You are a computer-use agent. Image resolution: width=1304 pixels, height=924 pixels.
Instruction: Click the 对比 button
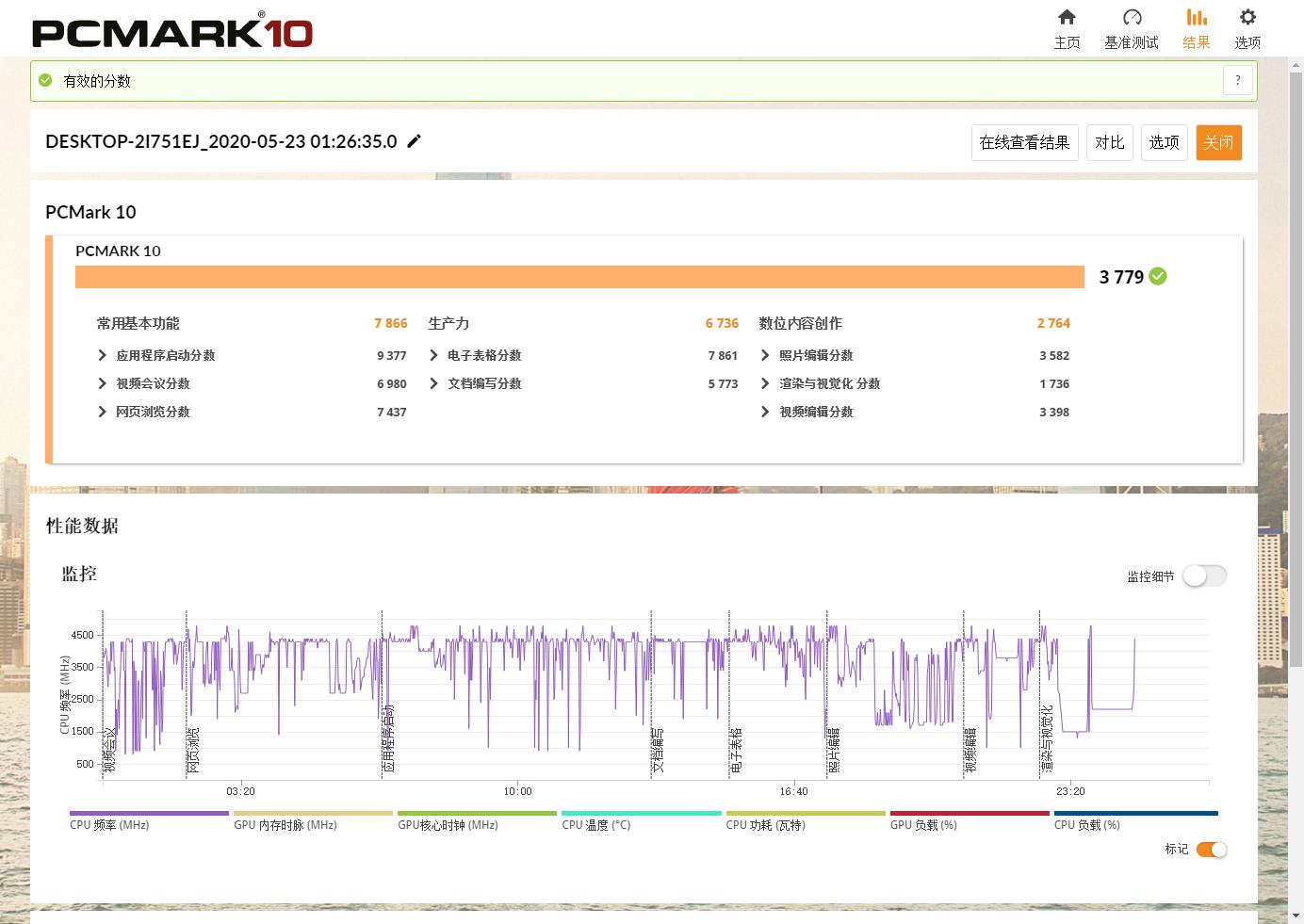click(1110, 142)
